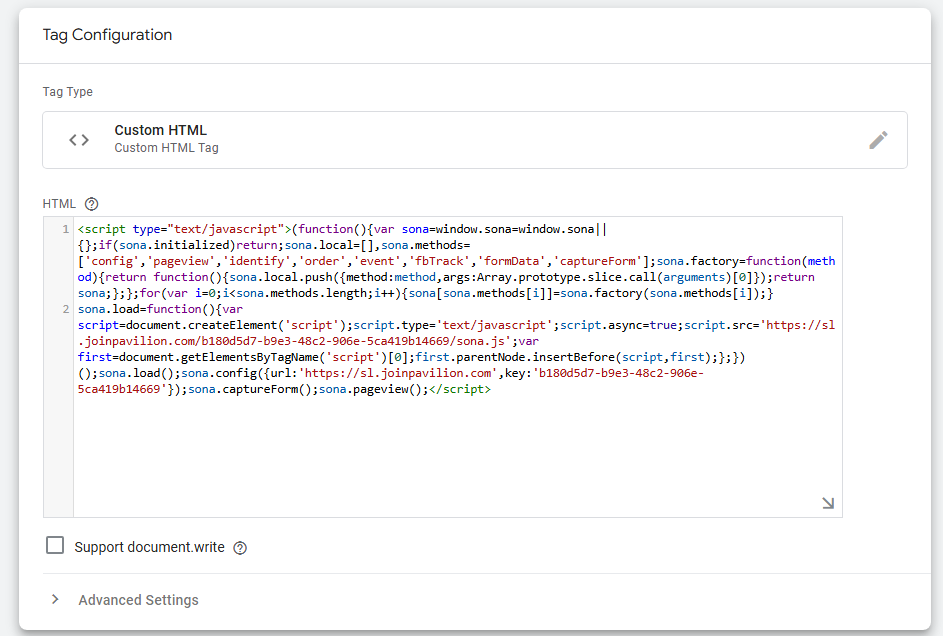The image size is (943, 636).
Task: Click the Advanced Settings label
Action: tap(138, 600)
